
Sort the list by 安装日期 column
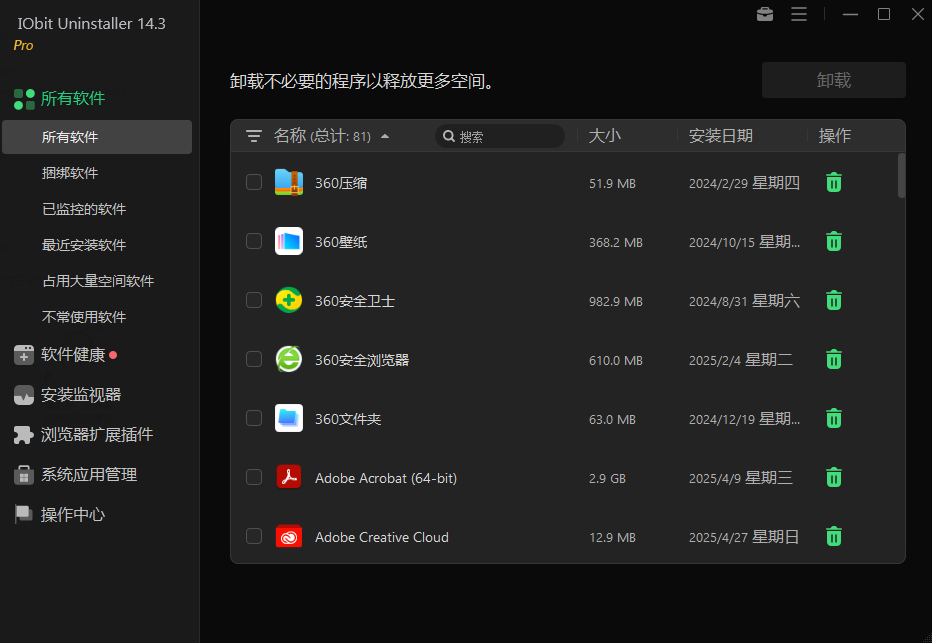pyautogui.click(x=720, y=136)
